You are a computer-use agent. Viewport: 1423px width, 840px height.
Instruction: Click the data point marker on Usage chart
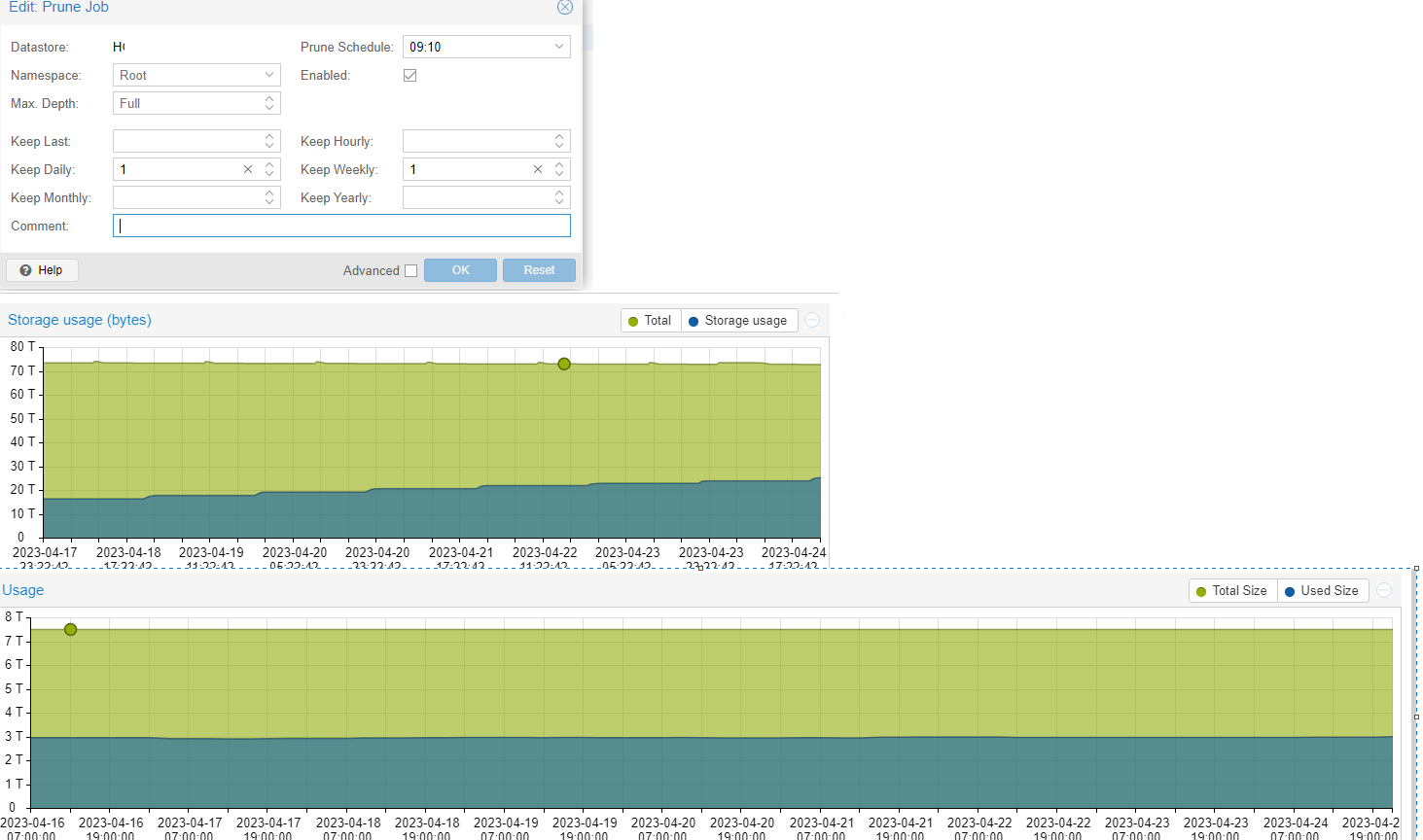70,629
